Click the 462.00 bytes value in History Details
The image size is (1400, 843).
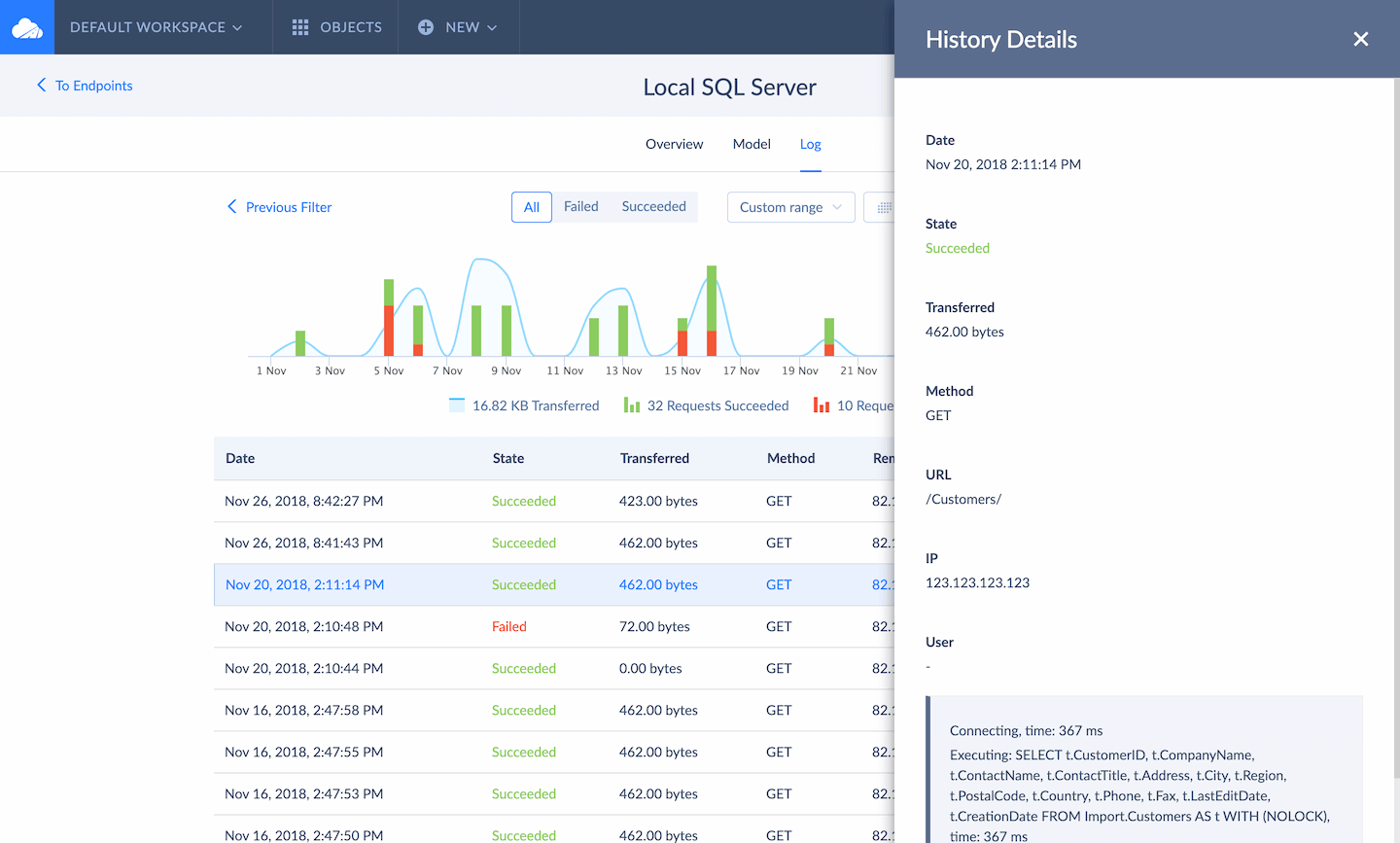964,332
